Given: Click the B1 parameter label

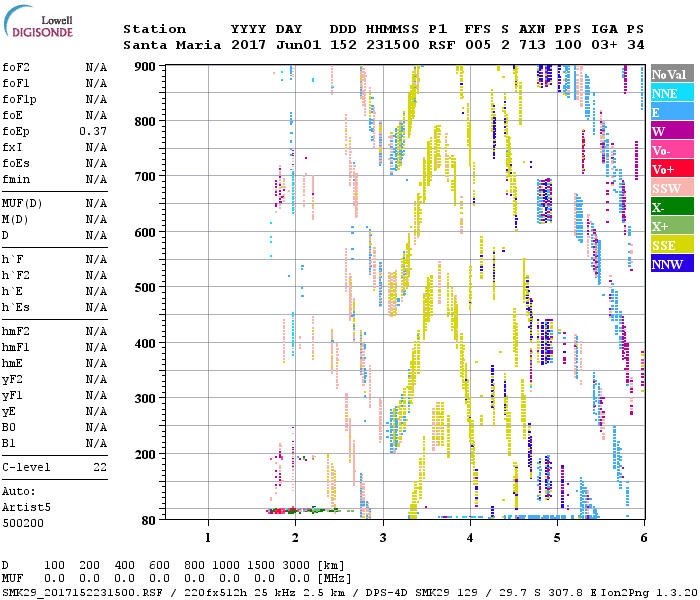Looking at the screenshot, I should coord(9,443).
